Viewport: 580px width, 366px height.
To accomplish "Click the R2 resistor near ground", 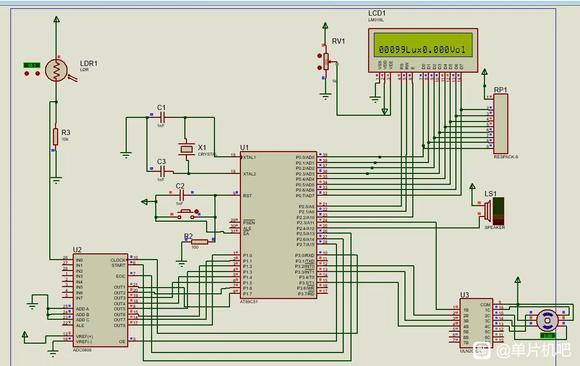I will tap(199, 242).
